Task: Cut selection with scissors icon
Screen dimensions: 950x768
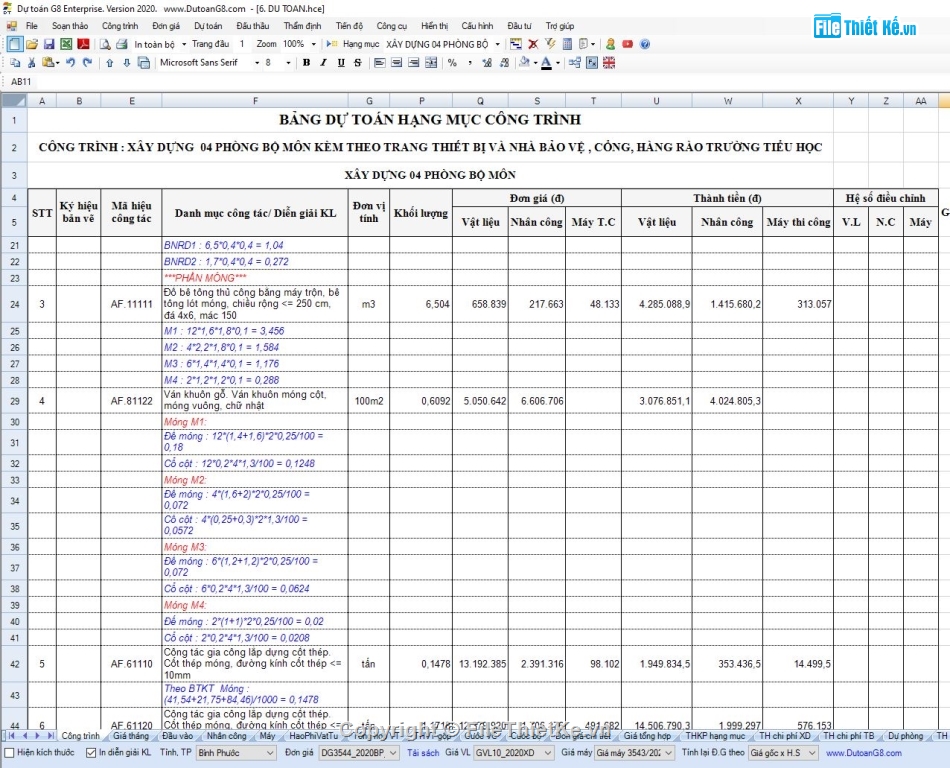Action: (x=32, y=62)
